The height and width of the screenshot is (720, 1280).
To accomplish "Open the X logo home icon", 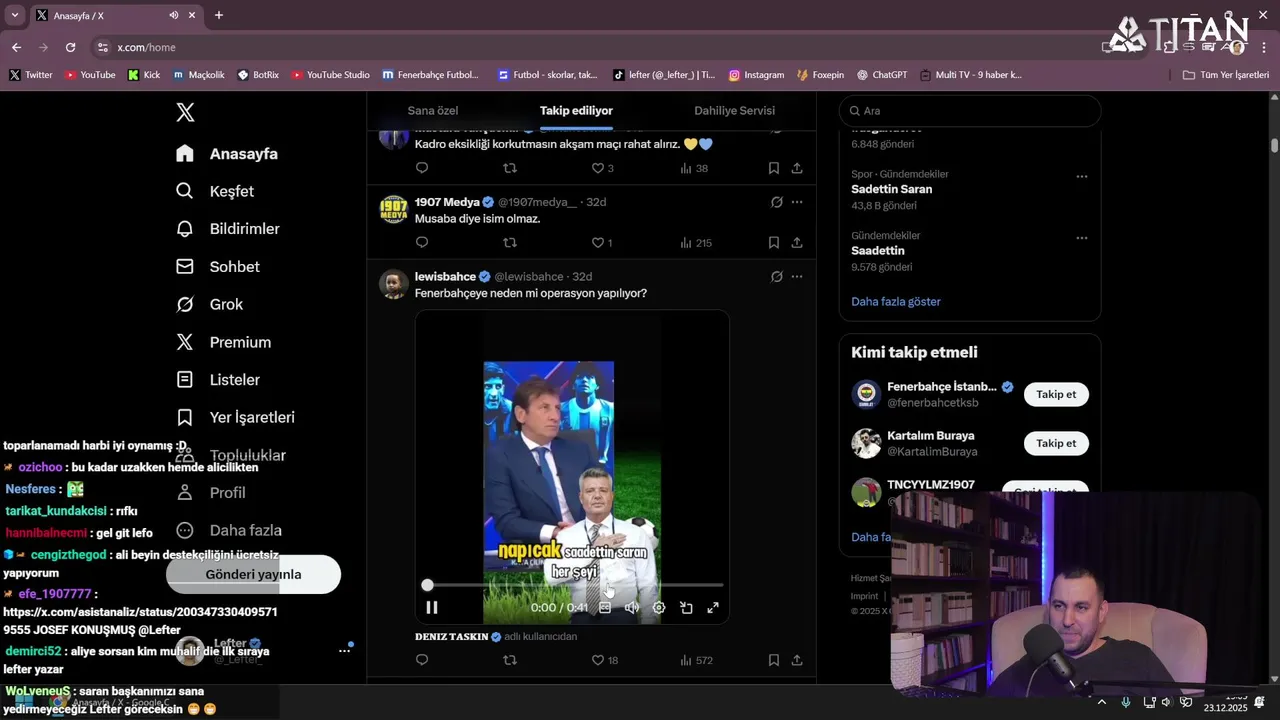I will (x=185, y=112).
